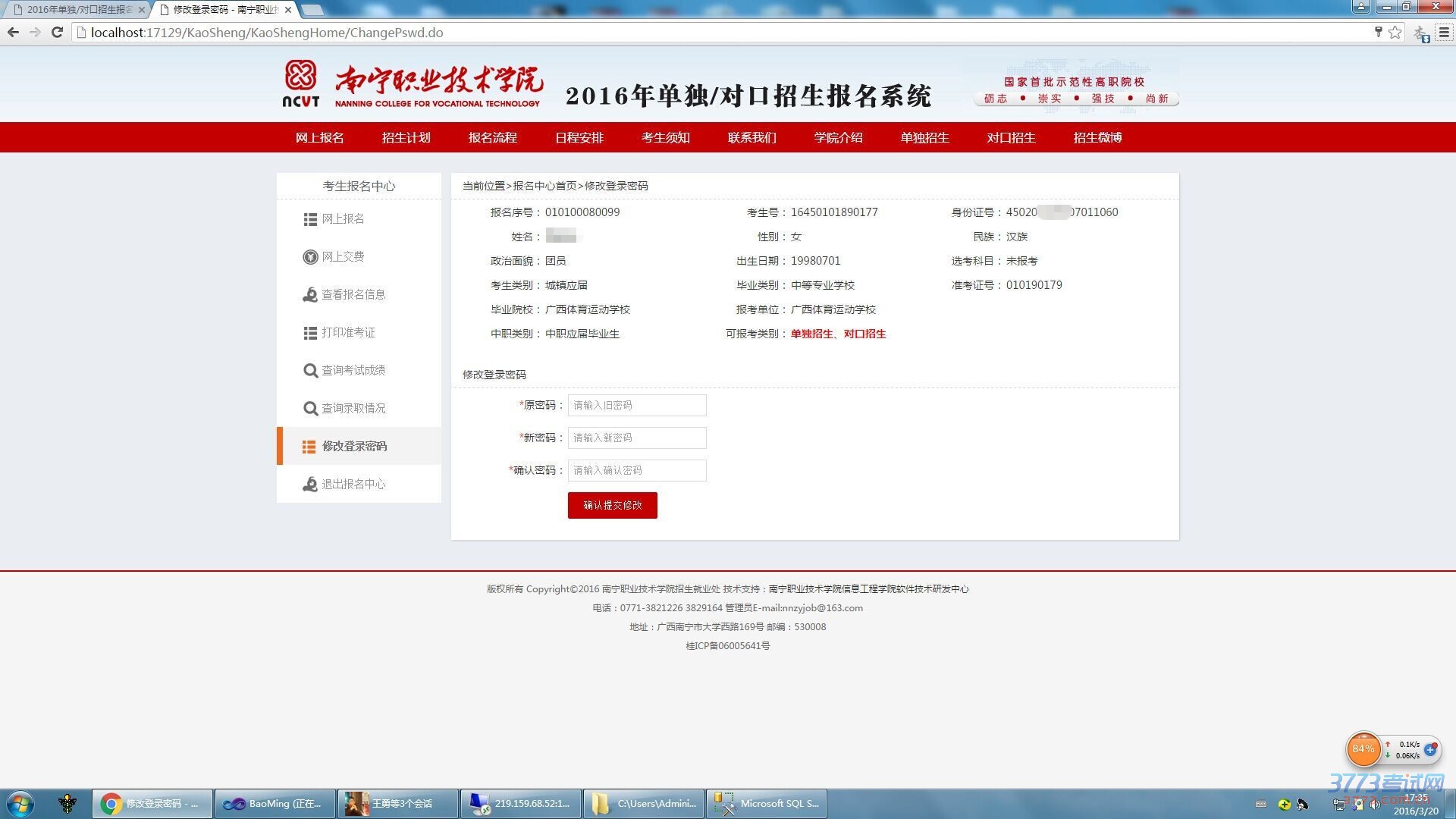The height and width of the screenshot is (819, 1456).
Task: Open Microsoft SQL Server from the taskbar
Action: tap(766, 803)
